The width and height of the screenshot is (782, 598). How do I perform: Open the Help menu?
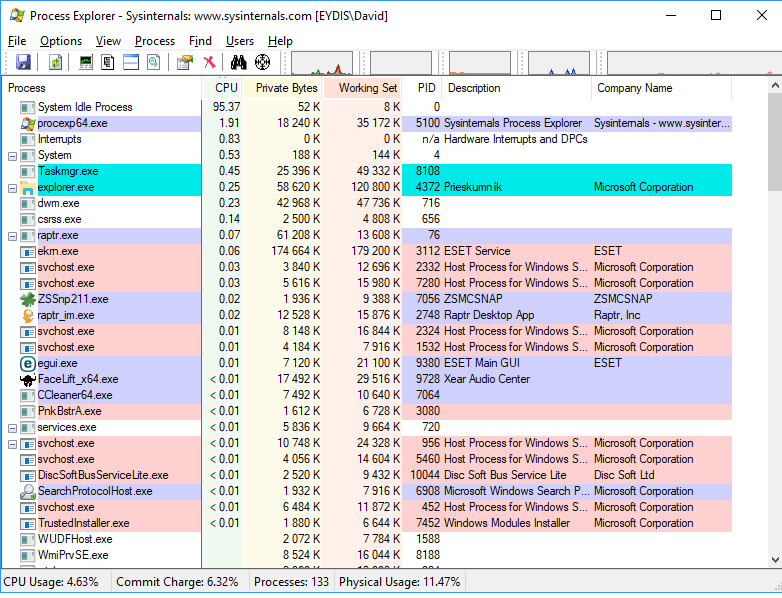(x=280, y=41)
